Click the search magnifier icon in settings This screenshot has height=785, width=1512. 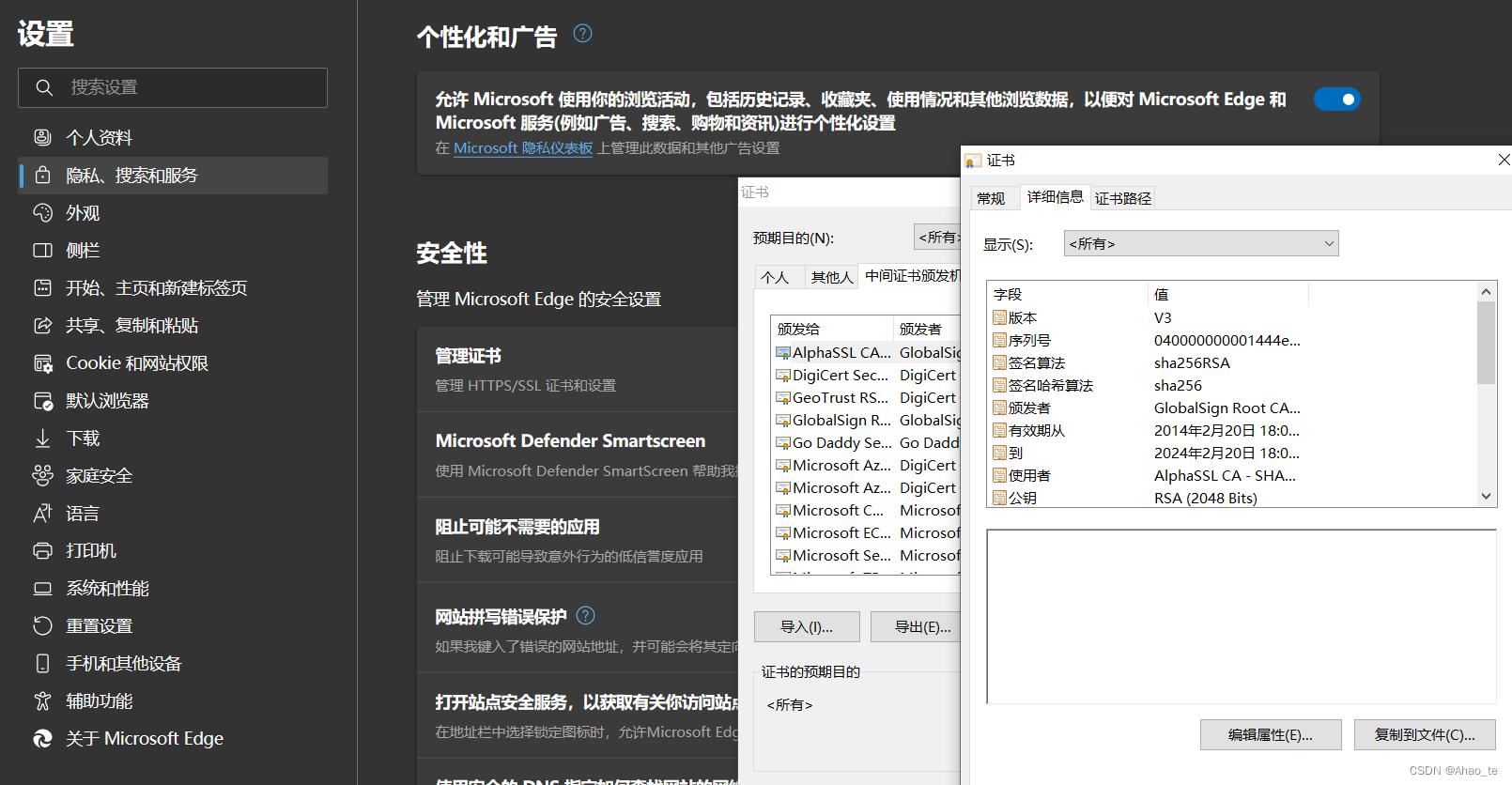(43, 87)
